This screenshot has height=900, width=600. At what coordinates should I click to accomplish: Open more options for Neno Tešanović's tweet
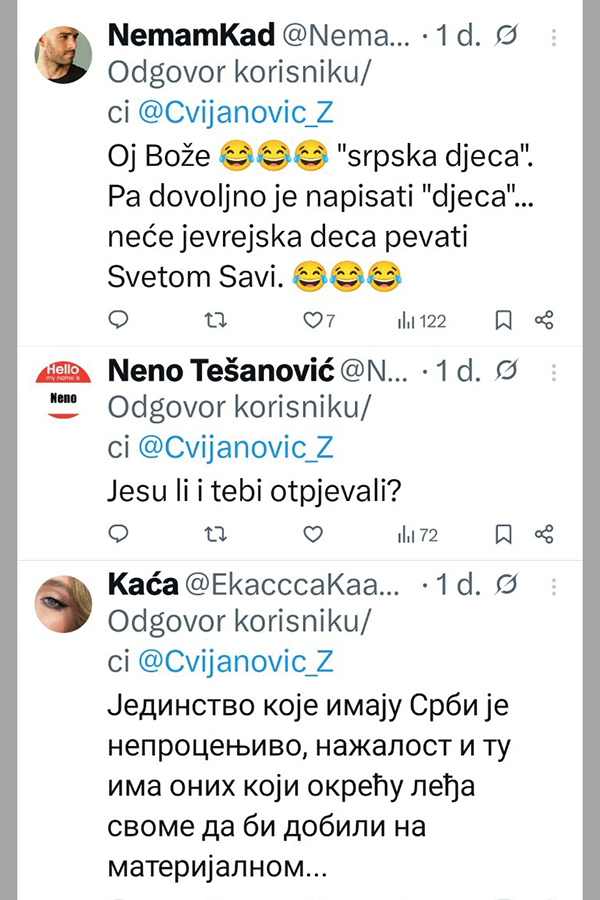(x=555, y=373)
